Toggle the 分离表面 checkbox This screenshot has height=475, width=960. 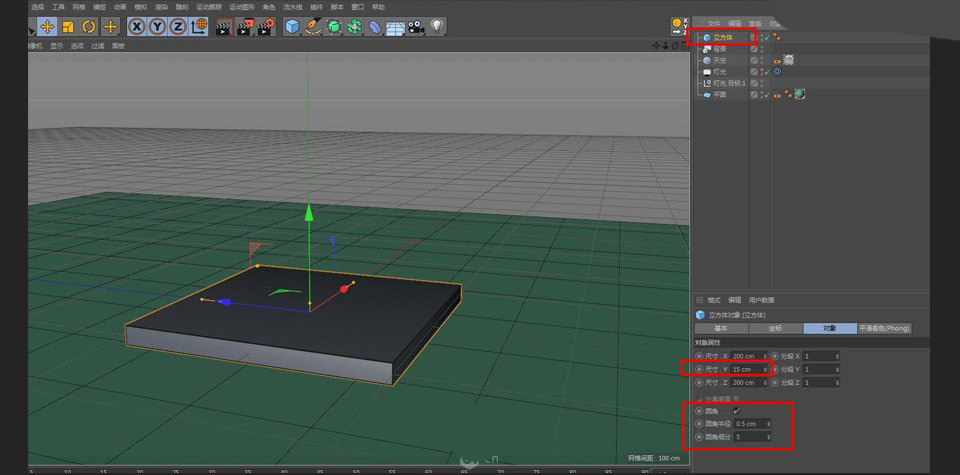click(x=737, y=398)
